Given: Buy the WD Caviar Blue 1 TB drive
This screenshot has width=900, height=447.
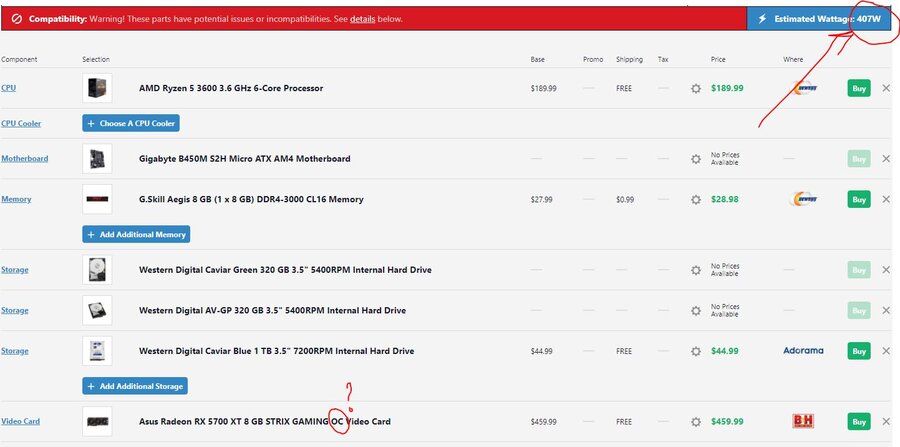Looking at the screenshot, I should click(x=859, y=351).
